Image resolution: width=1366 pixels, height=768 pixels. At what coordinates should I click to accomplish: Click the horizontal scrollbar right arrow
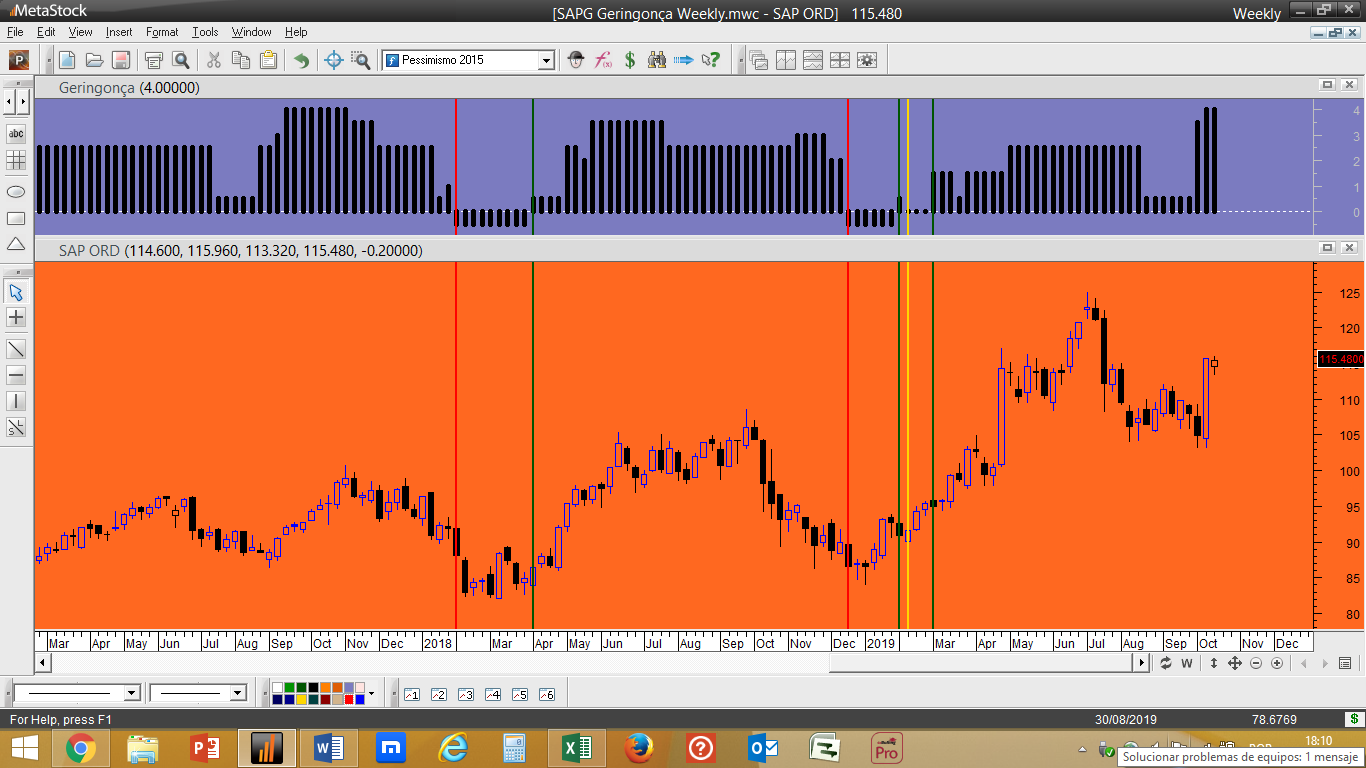1141,663
